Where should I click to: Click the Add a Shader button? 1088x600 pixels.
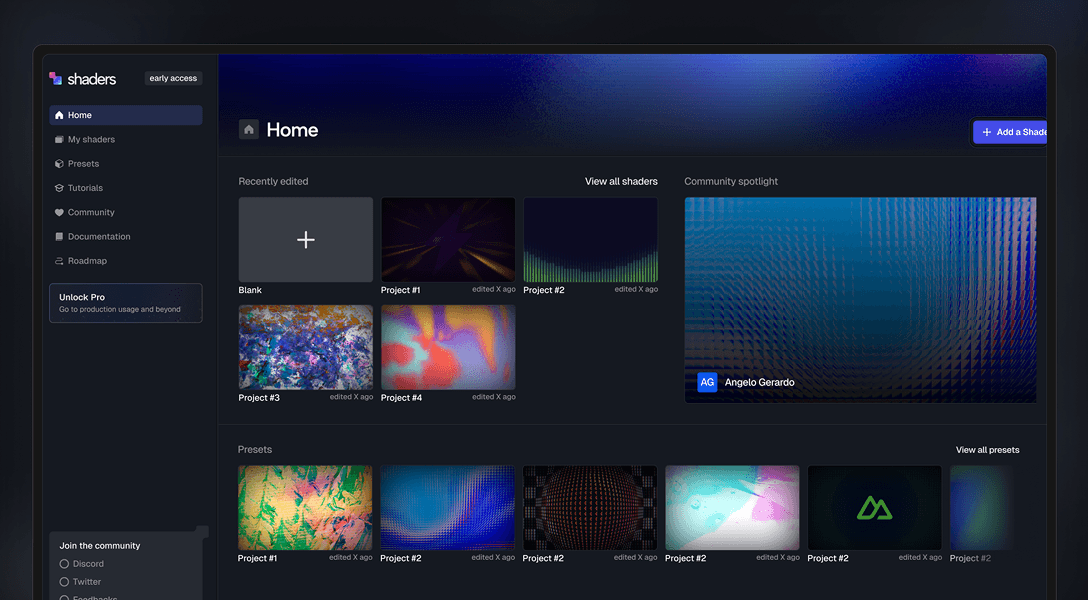click(x=1010, y=132)
